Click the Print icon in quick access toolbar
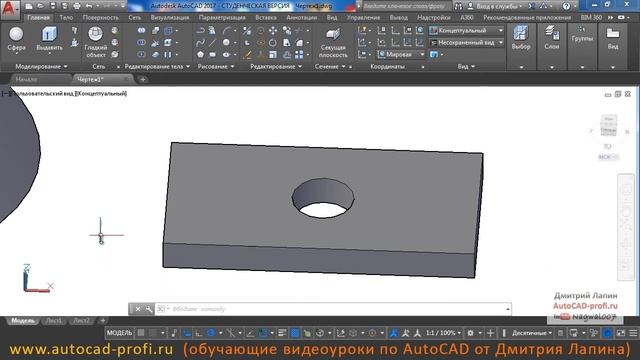The height and width of the screenshot is (360, 640). [77, 6]
